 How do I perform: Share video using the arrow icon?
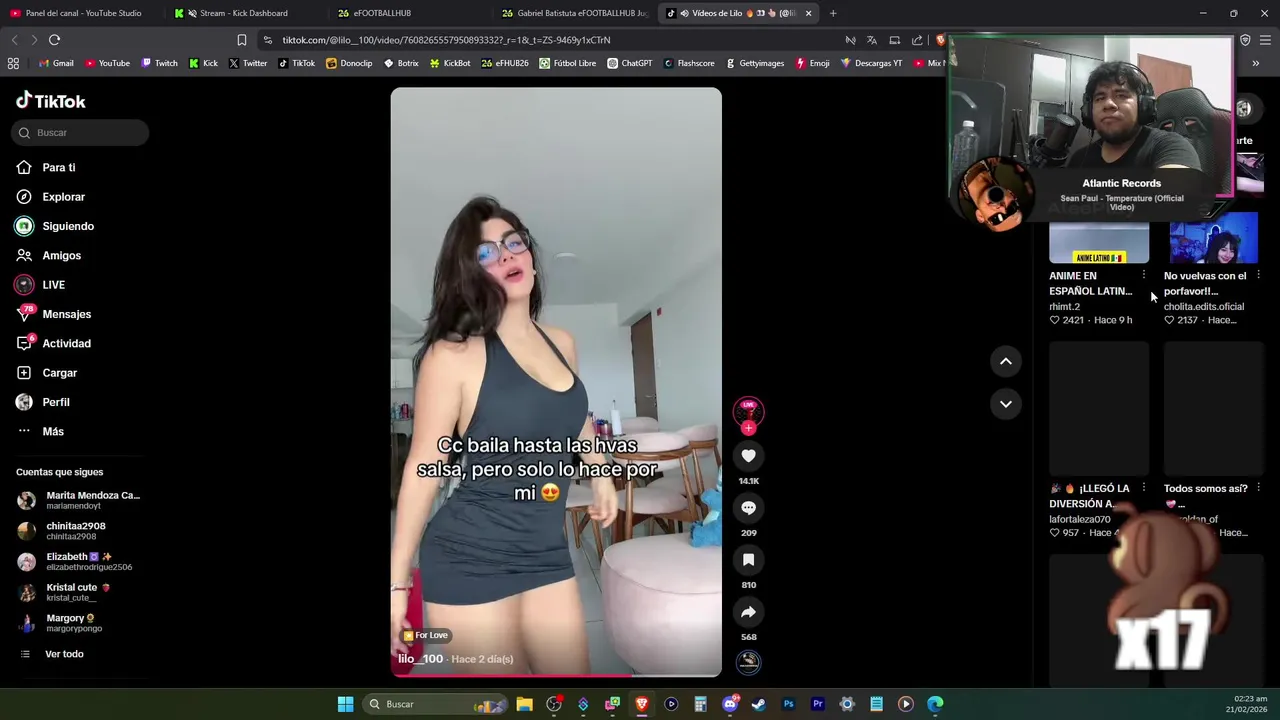pos(748,612)
